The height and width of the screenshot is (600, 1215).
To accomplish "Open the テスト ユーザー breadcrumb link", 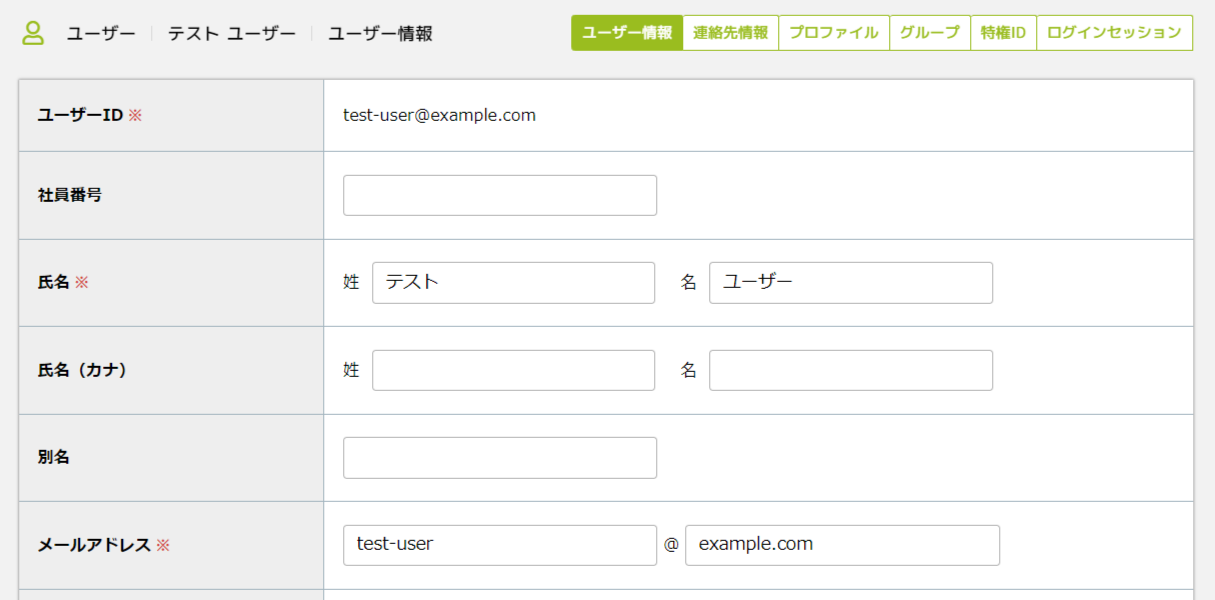I will [232, 34].
